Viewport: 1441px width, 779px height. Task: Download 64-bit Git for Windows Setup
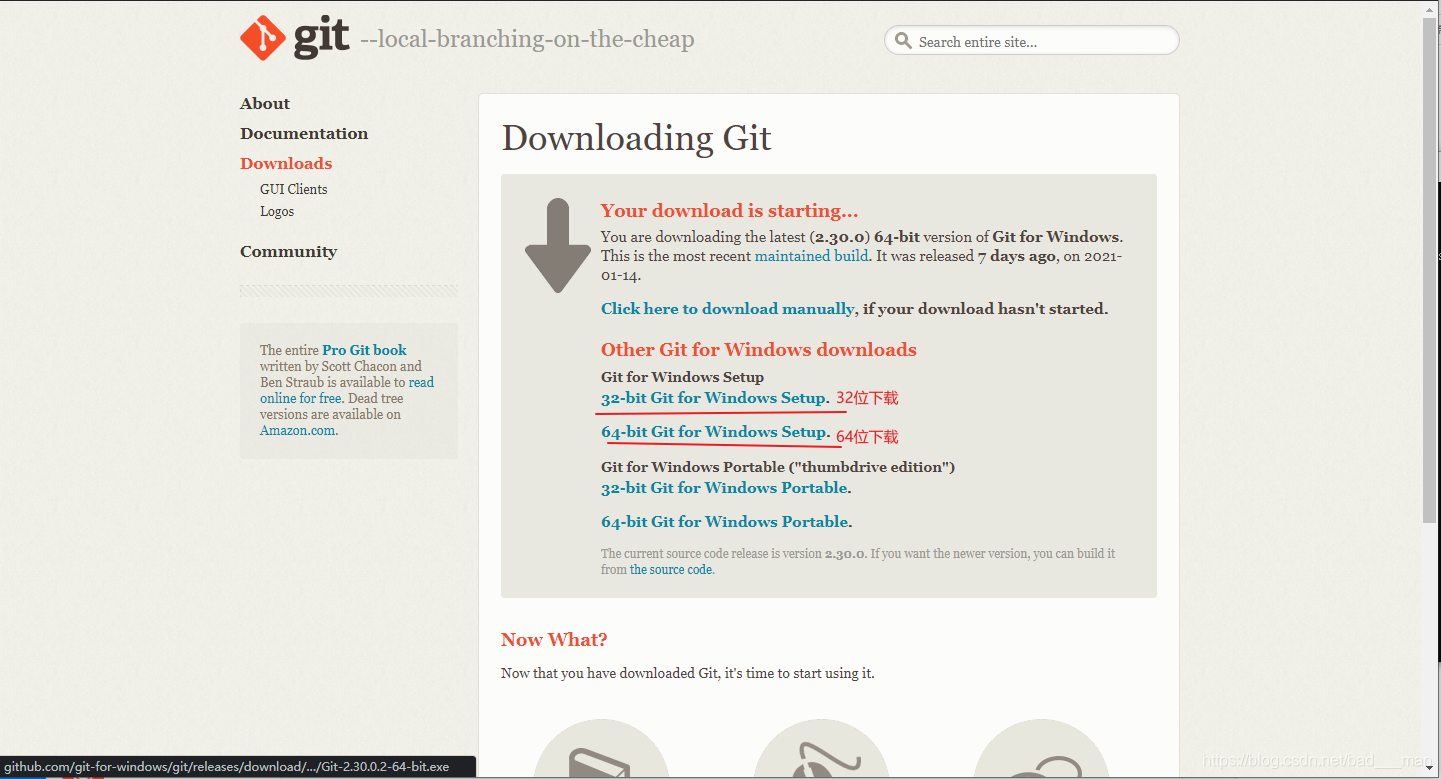(x=714, y=432)
